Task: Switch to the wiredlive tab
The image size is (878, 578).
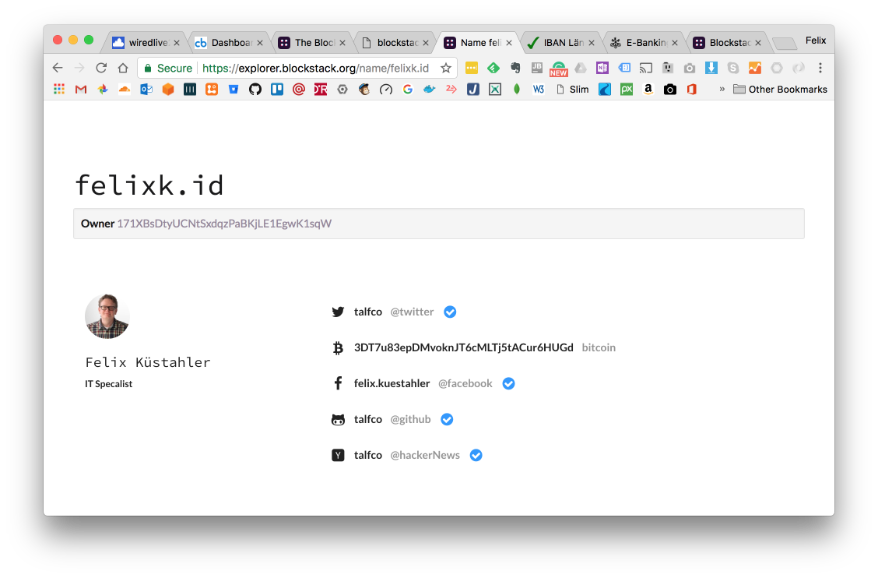Action: (x=140, y=43)
